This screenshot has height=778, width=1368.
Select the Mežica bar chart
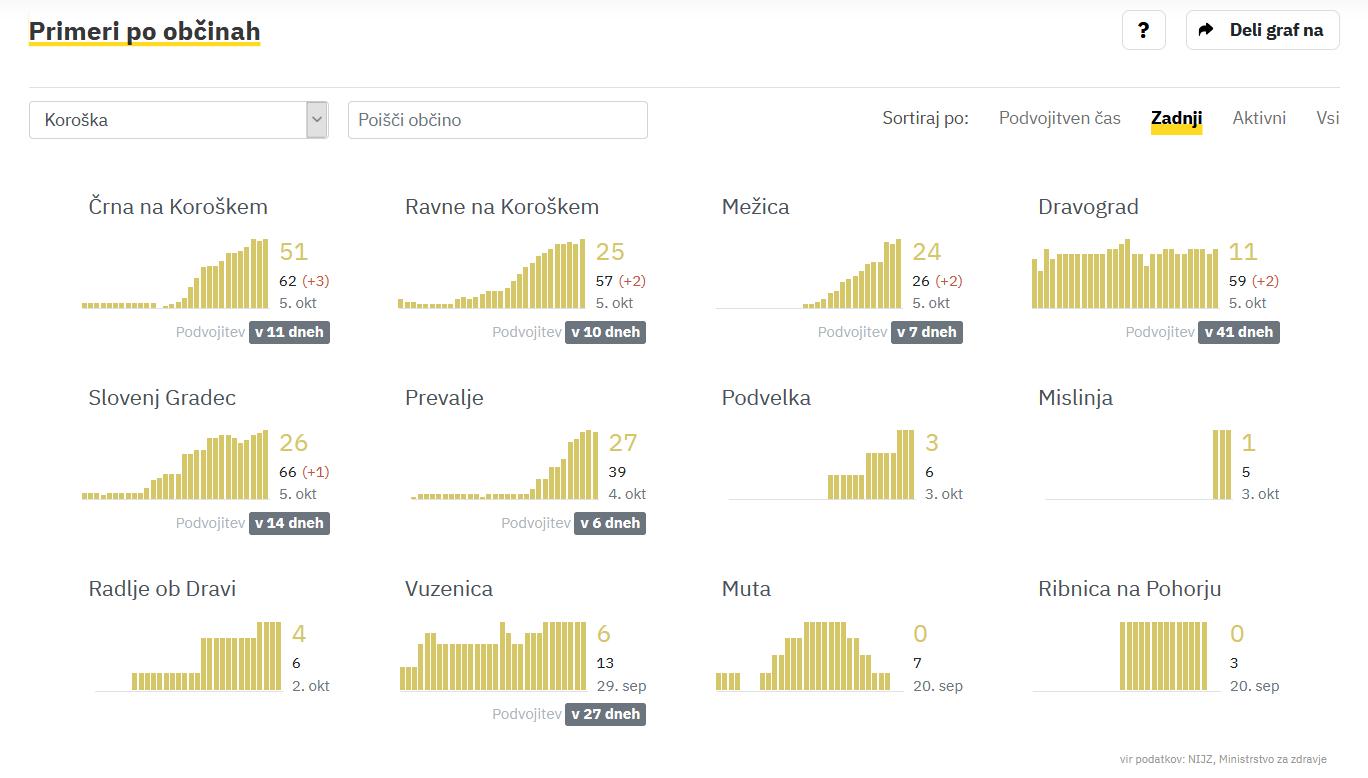pyautogui.click(x=808, y=275)
